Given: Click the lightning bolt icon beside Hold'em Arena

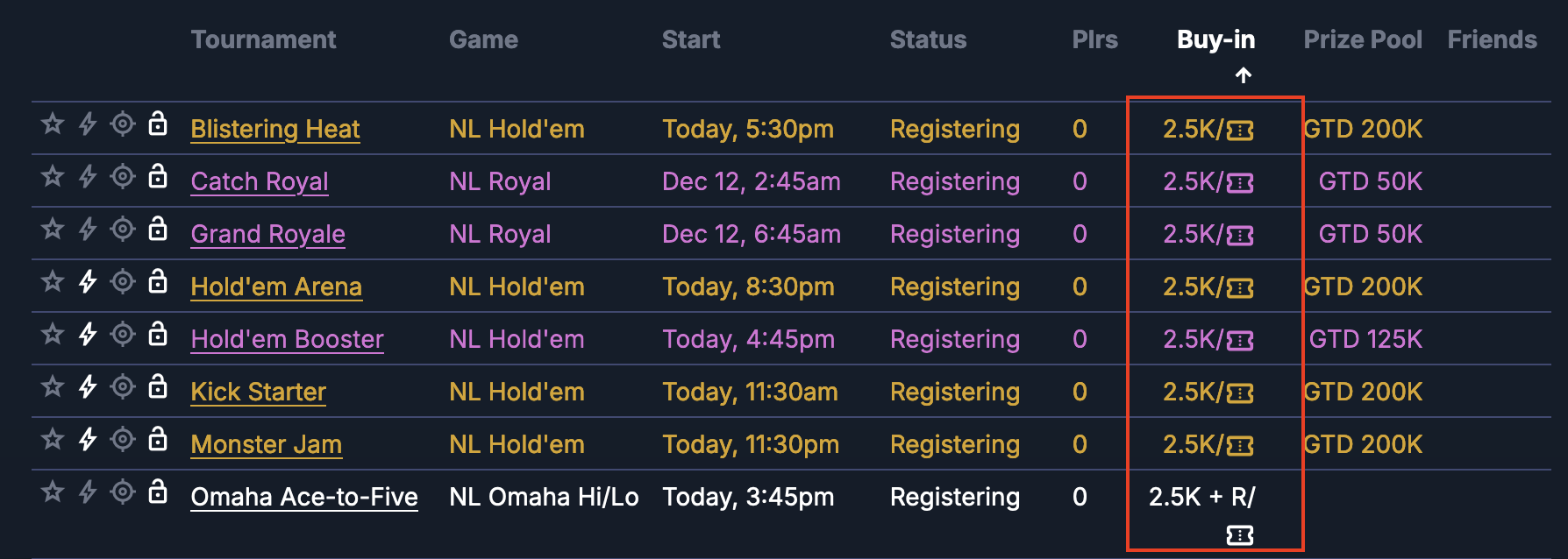Looking at the screenshot, I should [x=88, y=282].
